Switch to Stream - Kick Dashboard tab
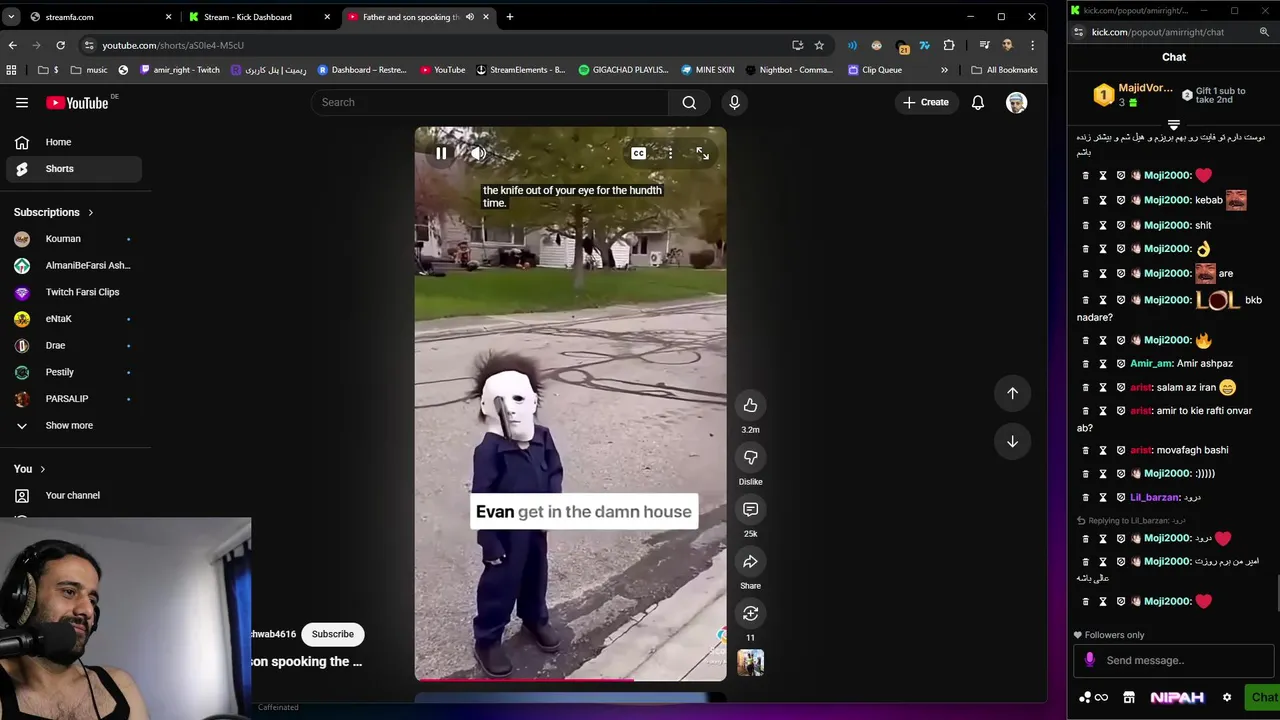This screenshot has height=720, width=1280. [259, 17]
